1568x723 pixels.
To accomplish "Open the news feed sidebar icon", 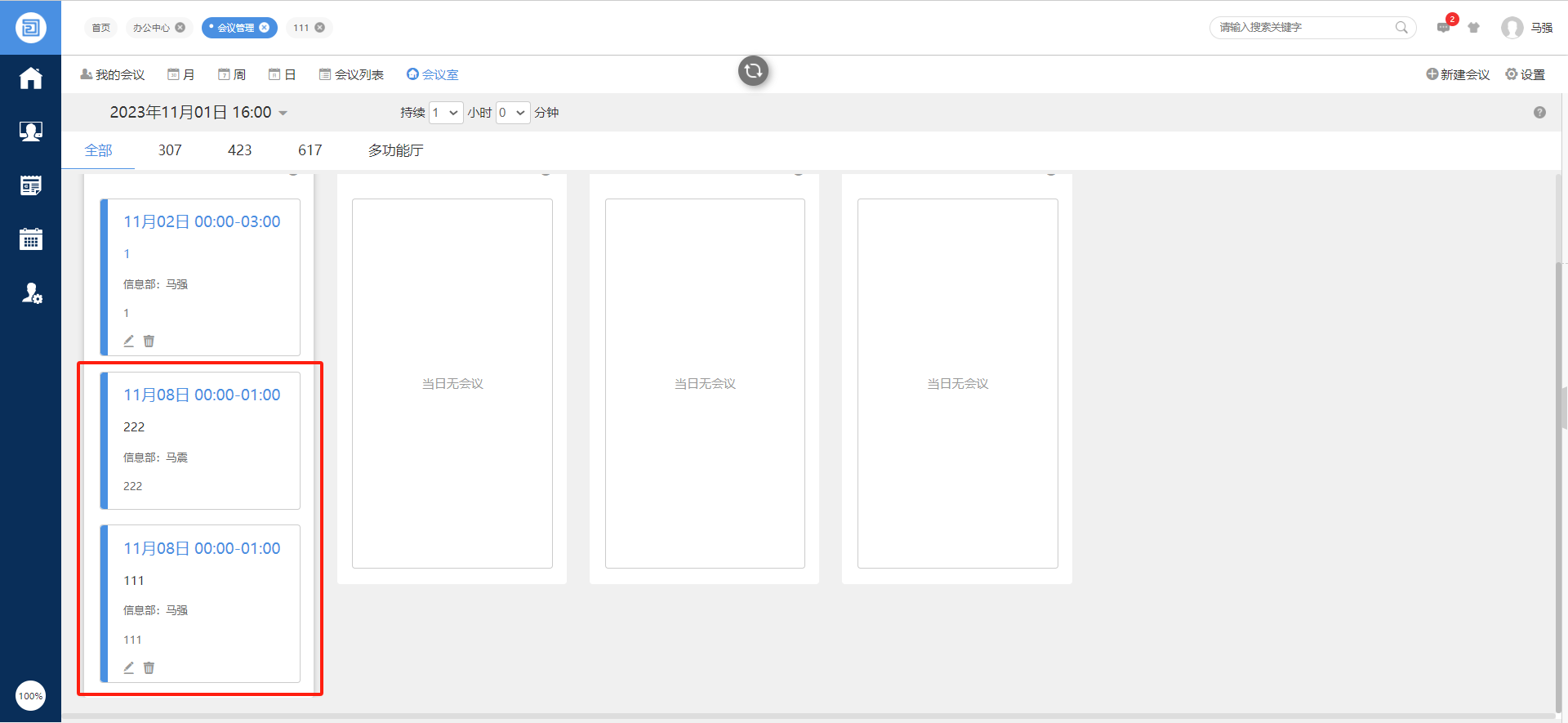I will click(31, 186).
